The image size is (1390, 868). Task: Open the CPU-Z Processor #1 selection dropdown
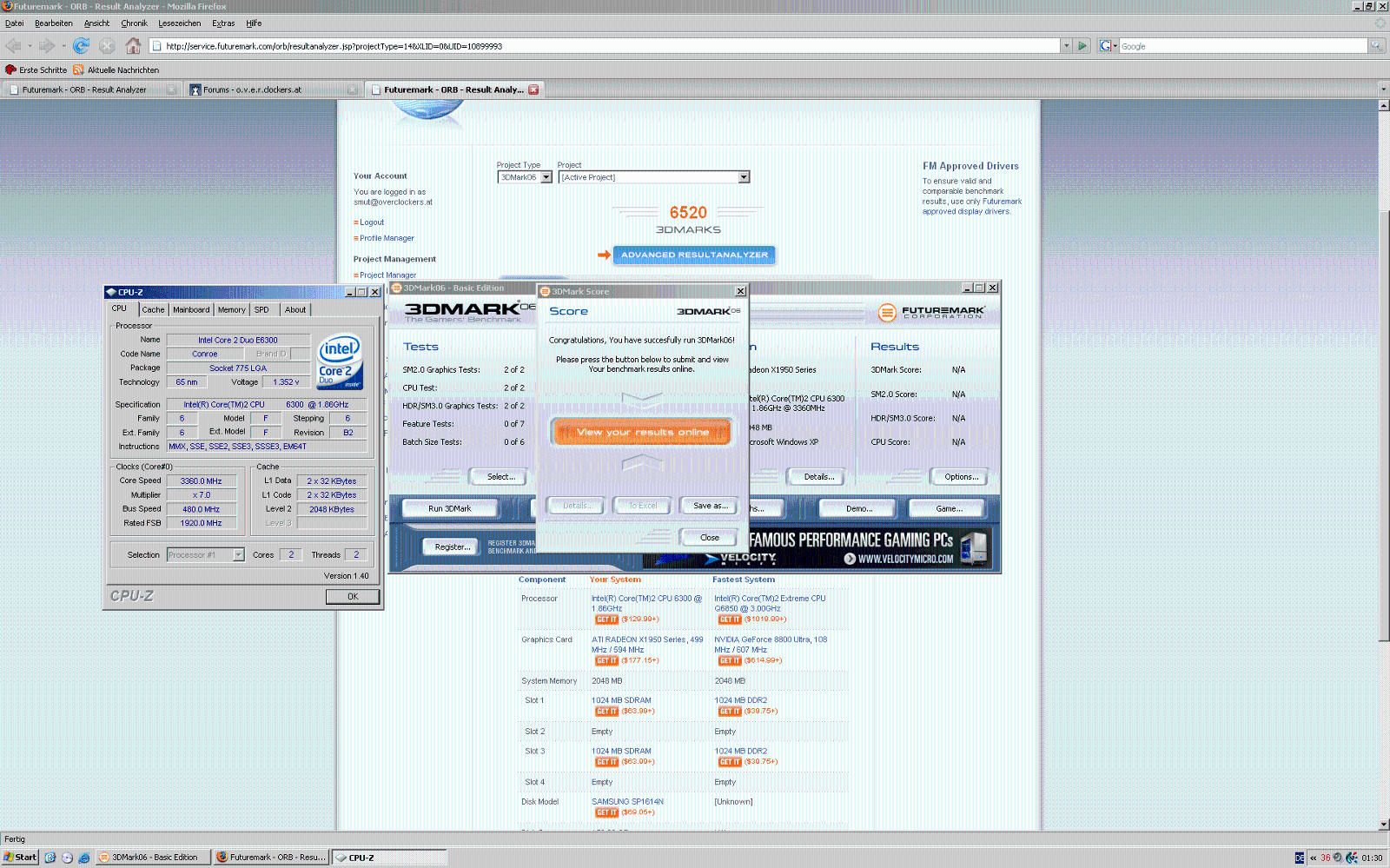[206, 554]
